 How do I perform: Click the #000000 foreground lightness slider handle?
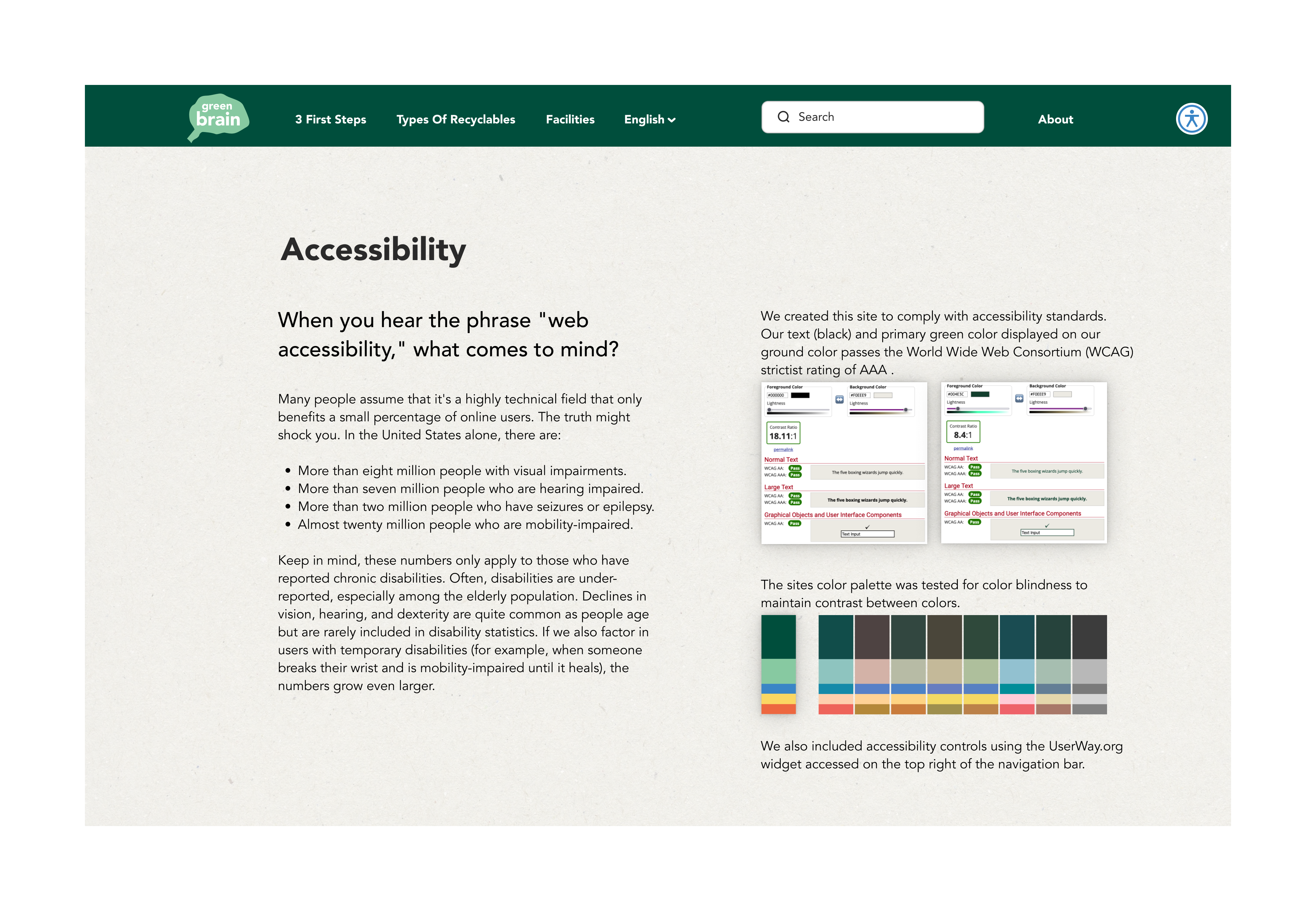point(769,410)
